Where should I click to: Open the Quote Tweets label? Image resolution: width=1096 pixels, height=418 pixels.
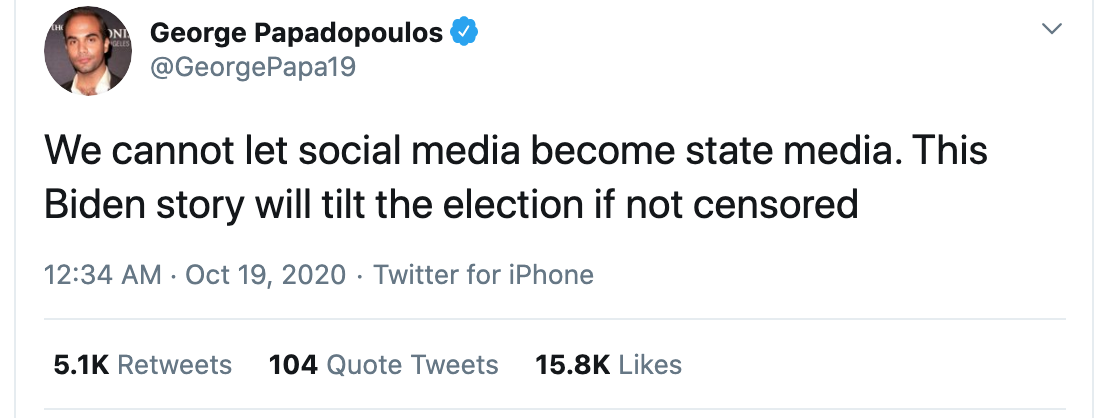pos(412,365)
